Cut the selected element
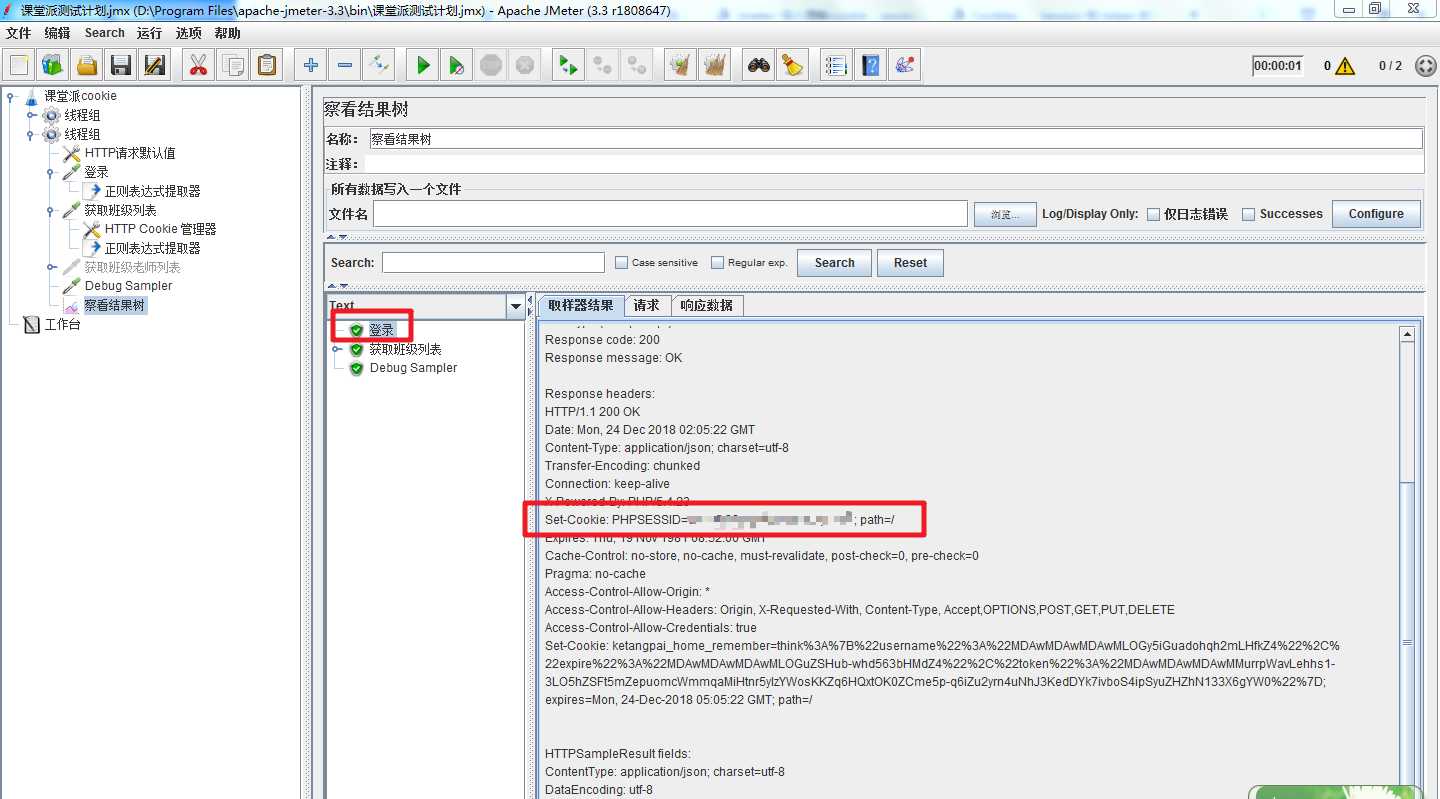The height and width of the screenshot is (799, 1440). pyautogui.click(x=198, y=65)
